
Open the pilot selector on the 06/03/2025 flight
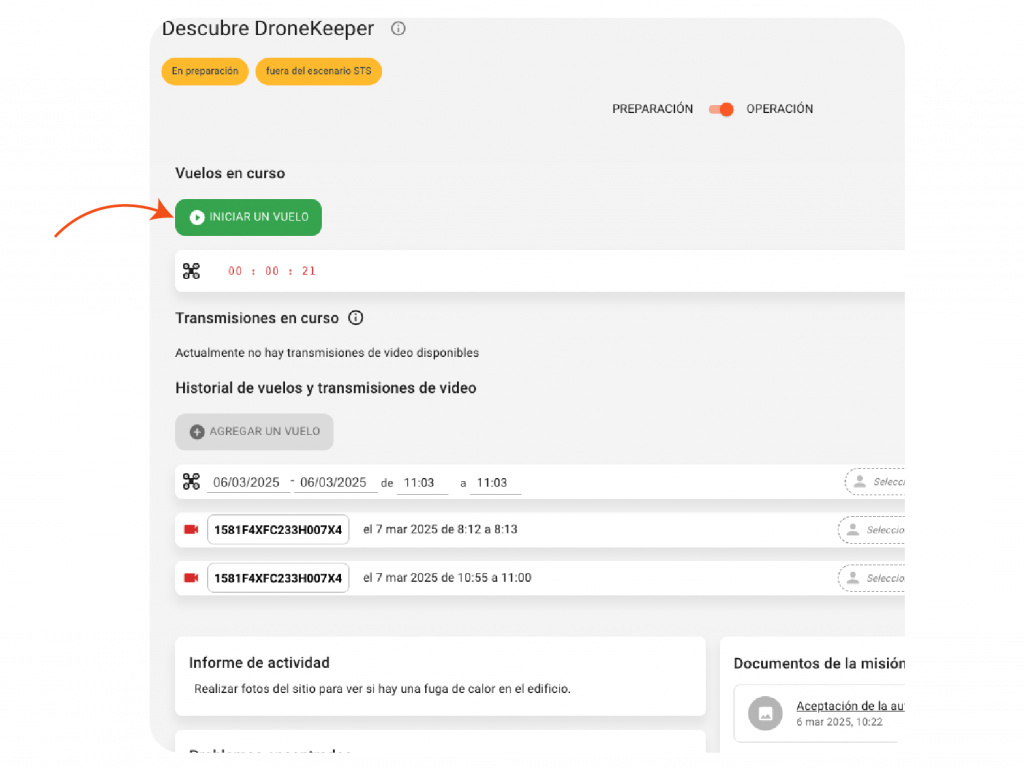coord(876,482)
